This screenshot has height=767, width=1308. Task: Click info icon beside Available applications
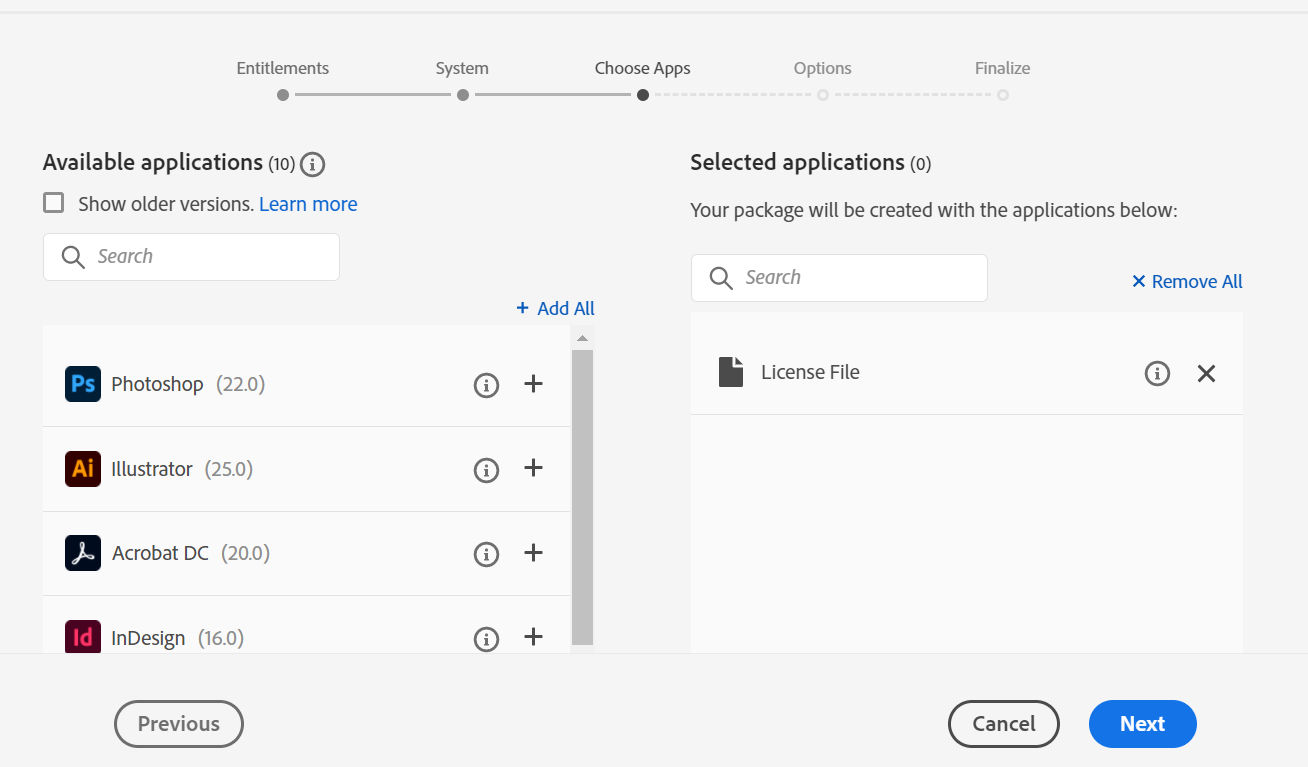313,164
